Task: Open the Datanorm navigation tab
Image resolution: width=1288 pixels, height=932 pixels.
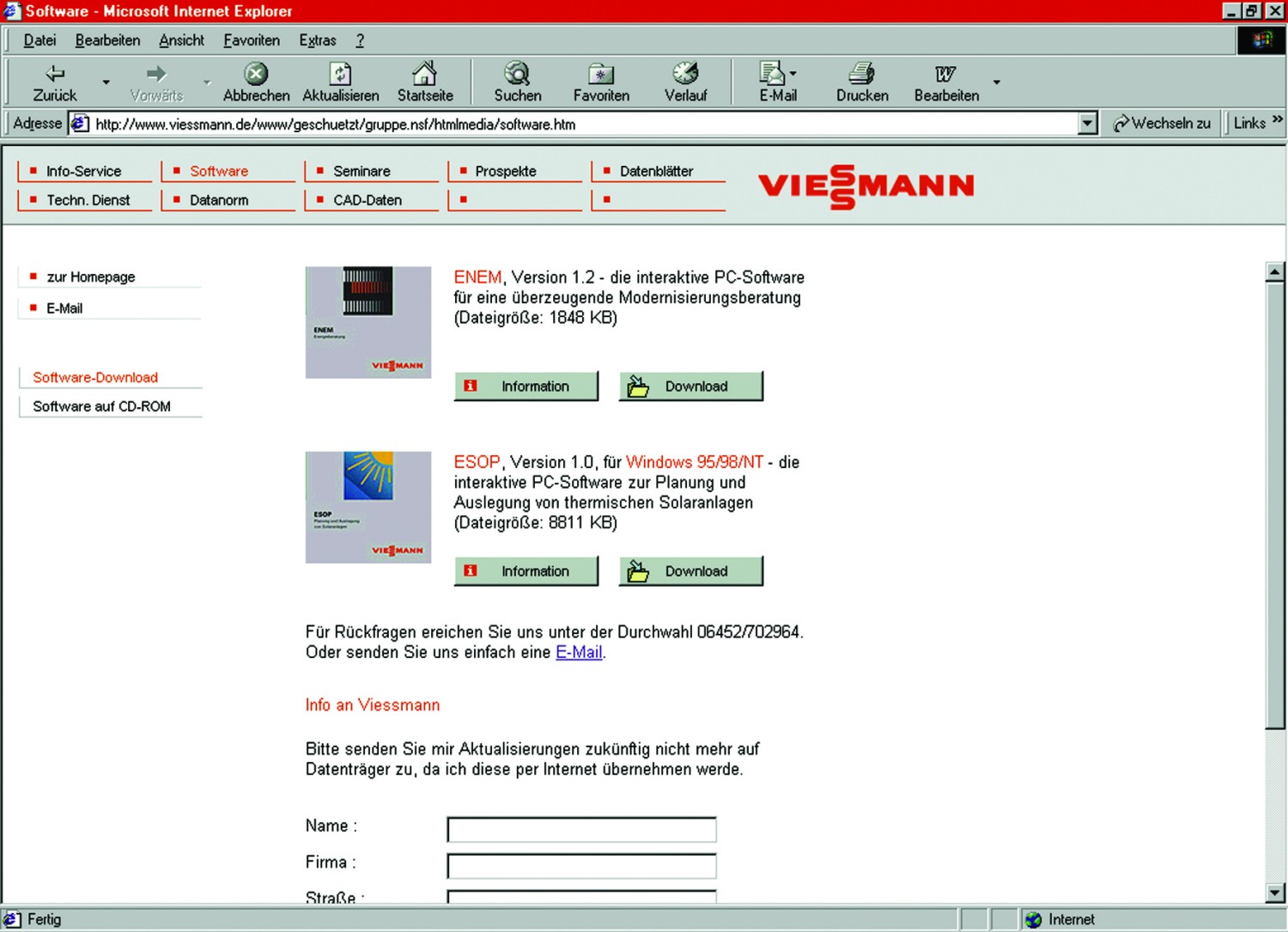Action: click(x=228, y=200)
